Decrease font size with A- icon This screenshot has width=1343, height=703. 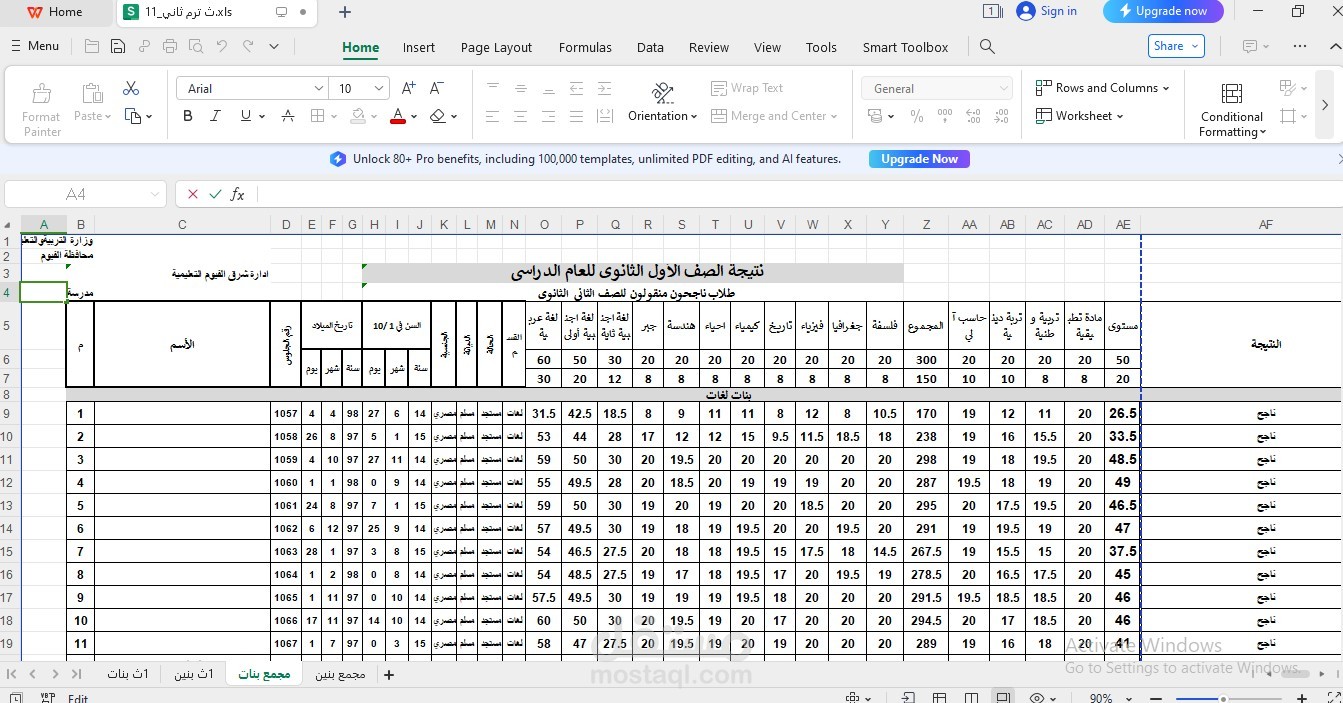438,88
